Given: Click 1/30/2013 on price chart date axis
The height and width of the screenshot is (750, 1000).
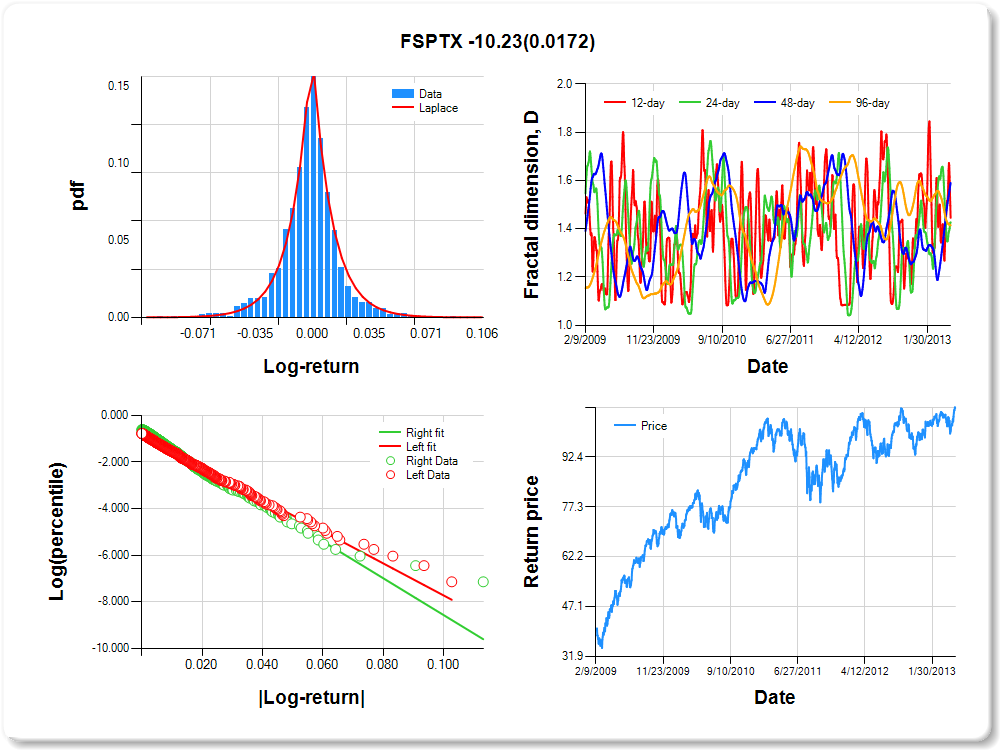Looking at the screenshot, I should point(932,671).
